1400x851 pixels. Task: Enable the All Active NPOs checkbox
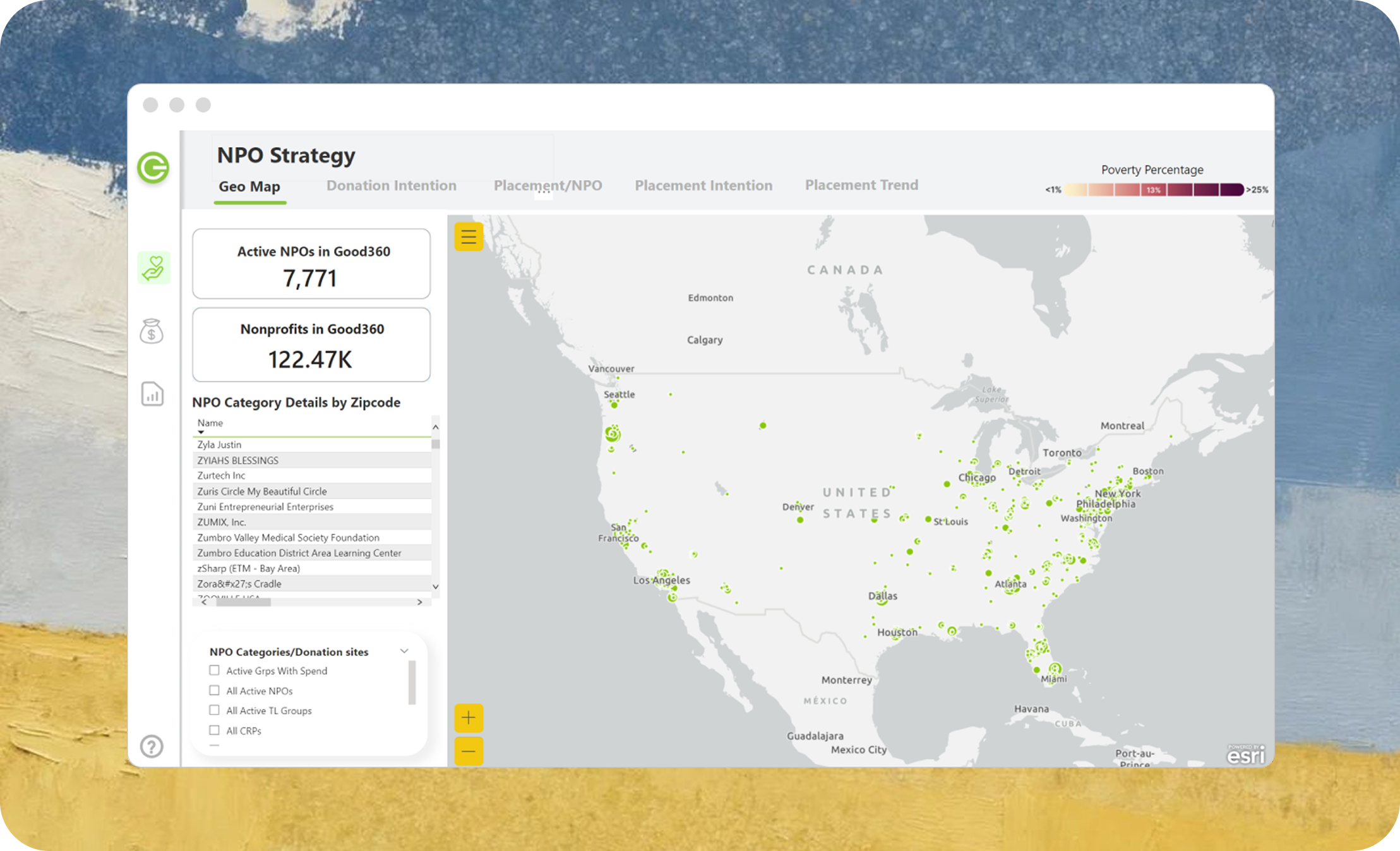point(215,691)
